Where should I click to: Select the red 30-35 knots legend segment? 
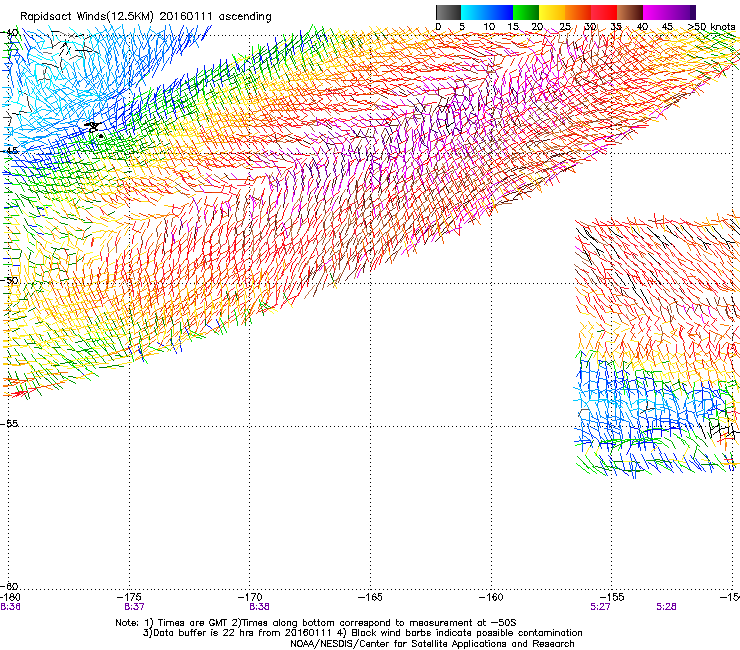click(x=604, y=12)
